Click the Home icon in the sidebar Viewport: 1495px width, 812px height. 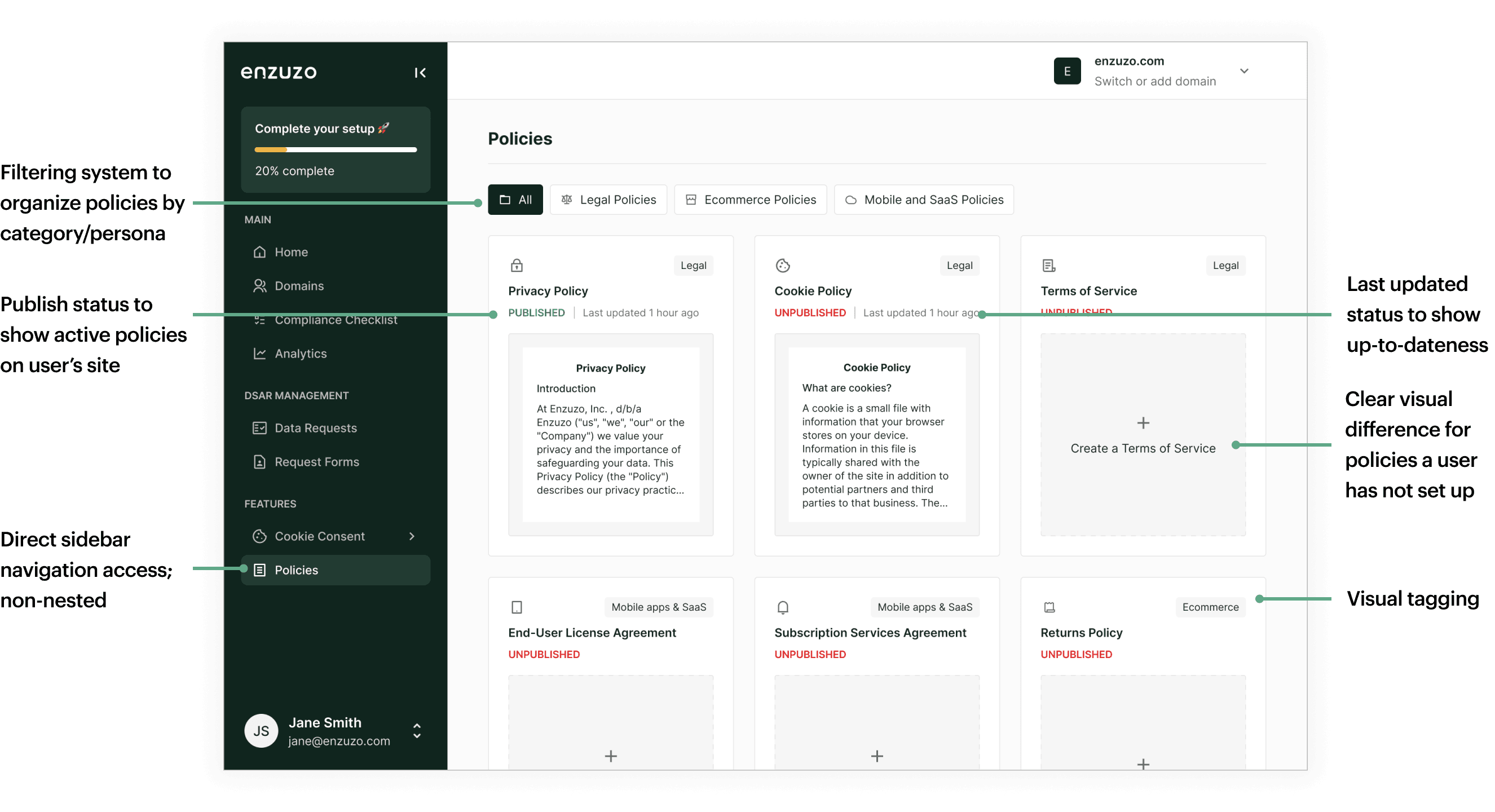click(x=259, y=252)
